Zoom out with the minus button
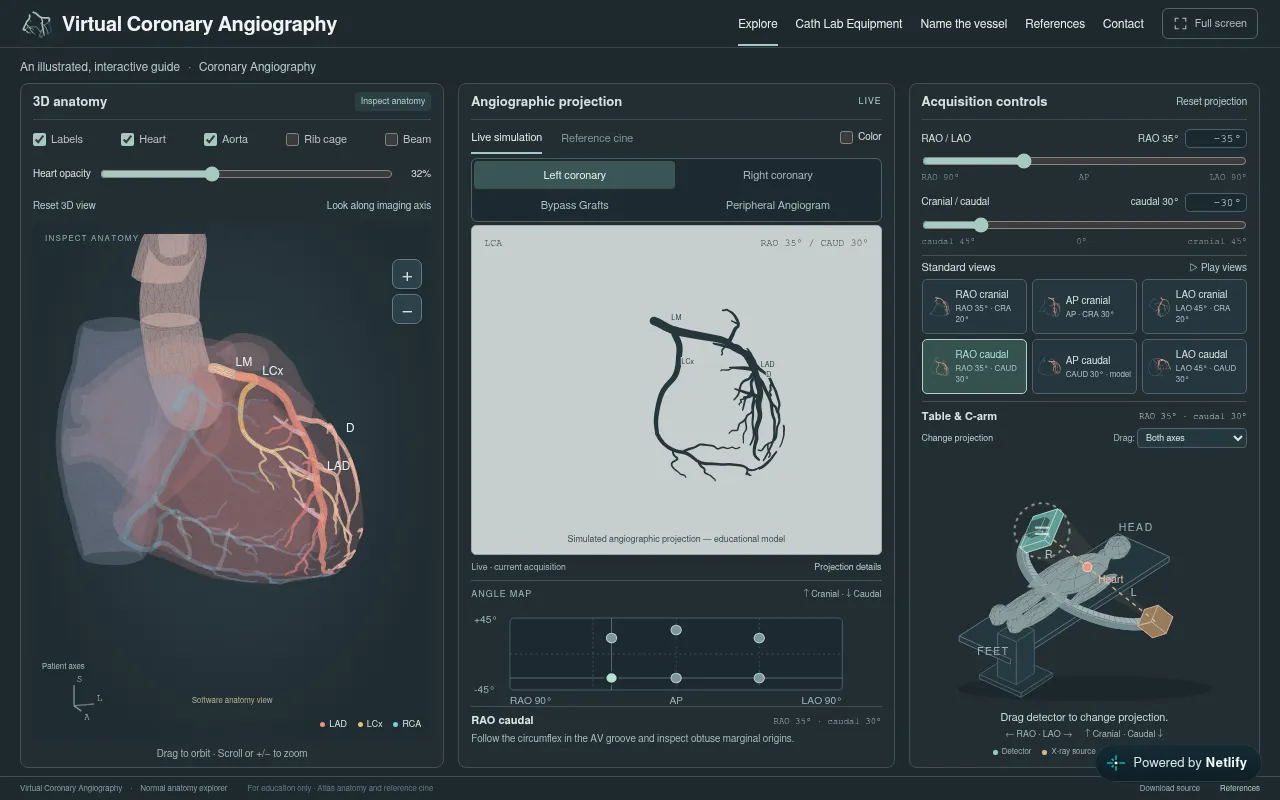The width and height of the screenshot is (1280, 800). [407, 310]
